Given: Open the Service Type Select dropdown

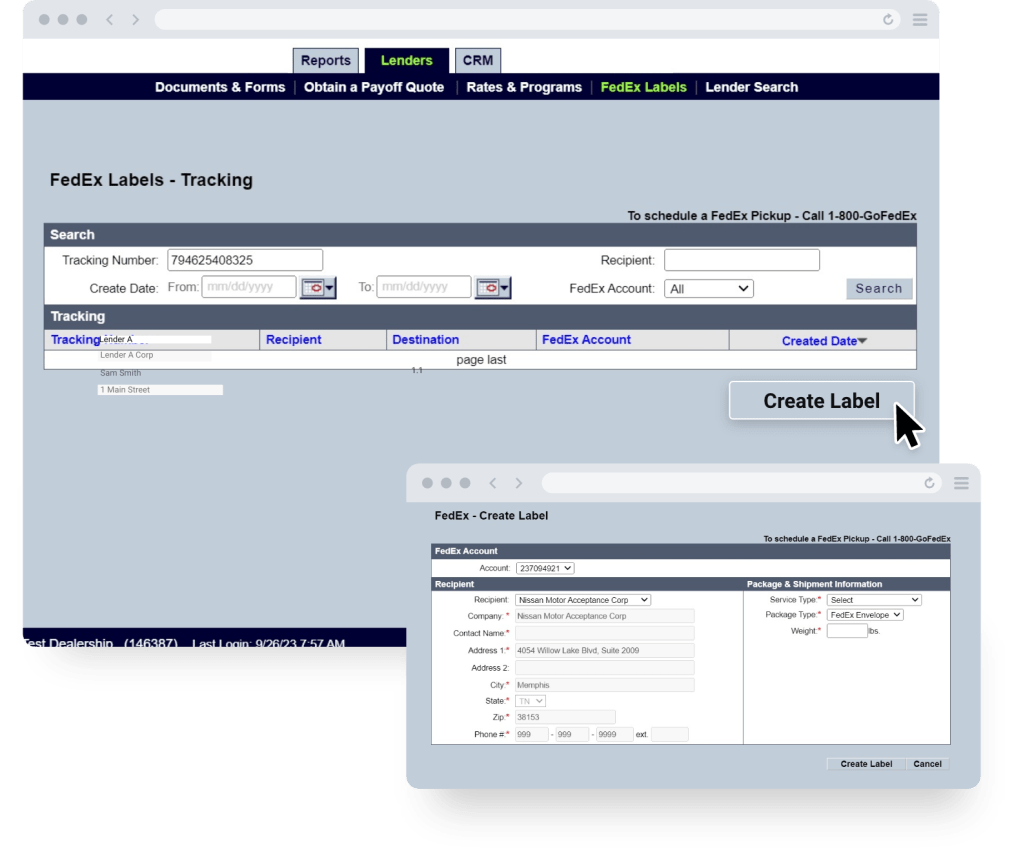Looking at the screenshot, I should 874,599.
